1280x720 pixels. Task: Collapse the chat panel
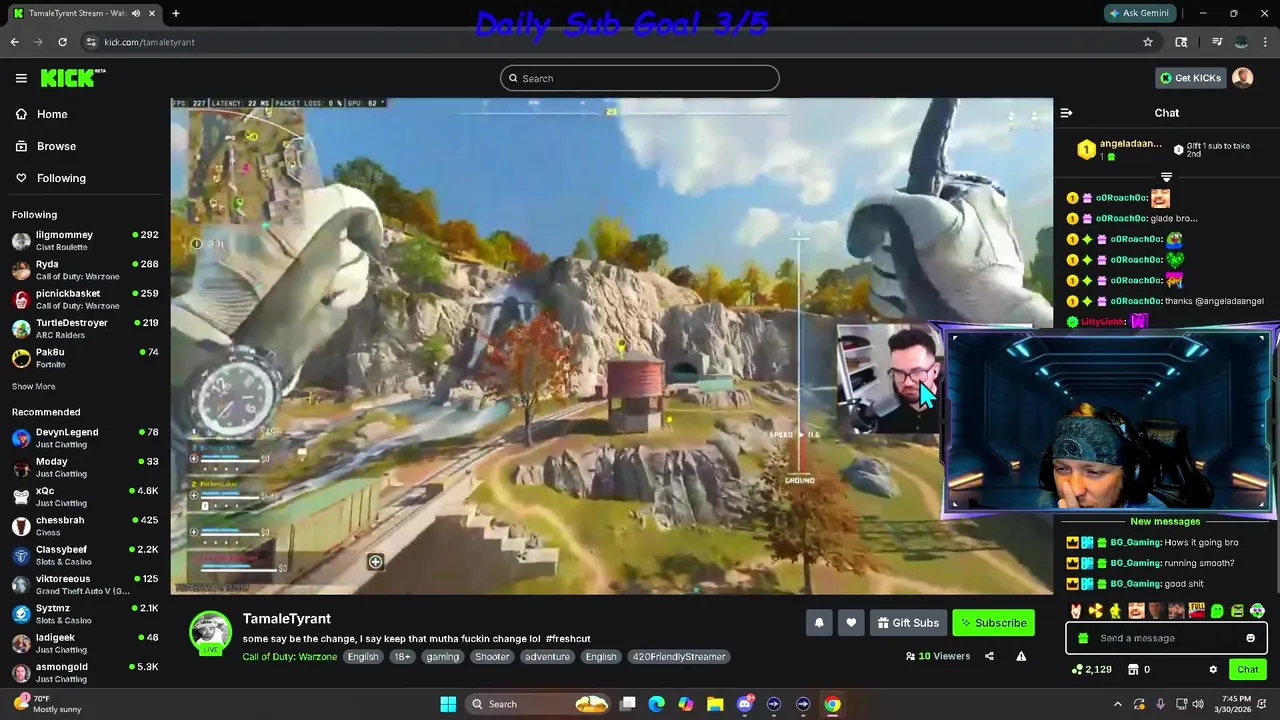pyautogui.click(x=1066, y=113)
